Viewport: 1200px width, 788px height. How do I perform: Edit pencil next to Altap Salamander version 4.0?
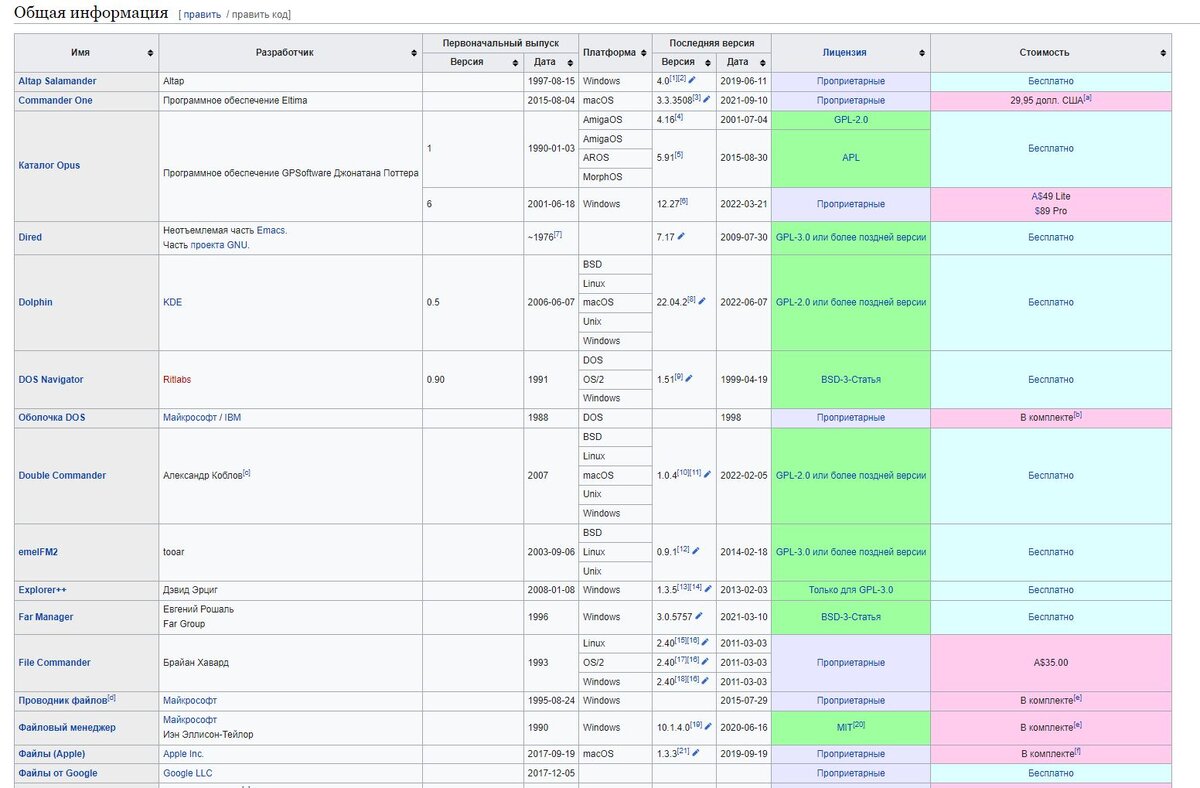pos(692,80)
